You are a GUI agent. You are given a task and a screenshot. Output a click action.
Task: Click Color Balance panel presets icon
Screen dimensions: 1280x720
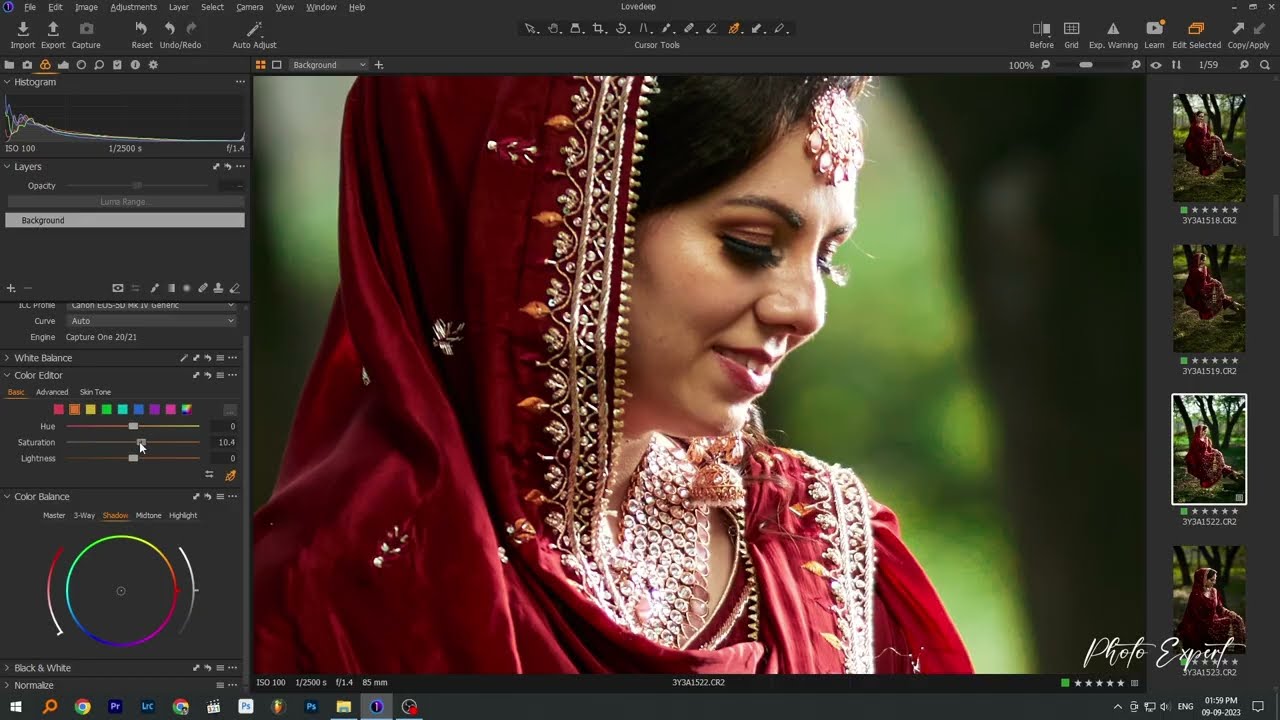(x=220, y=497)
